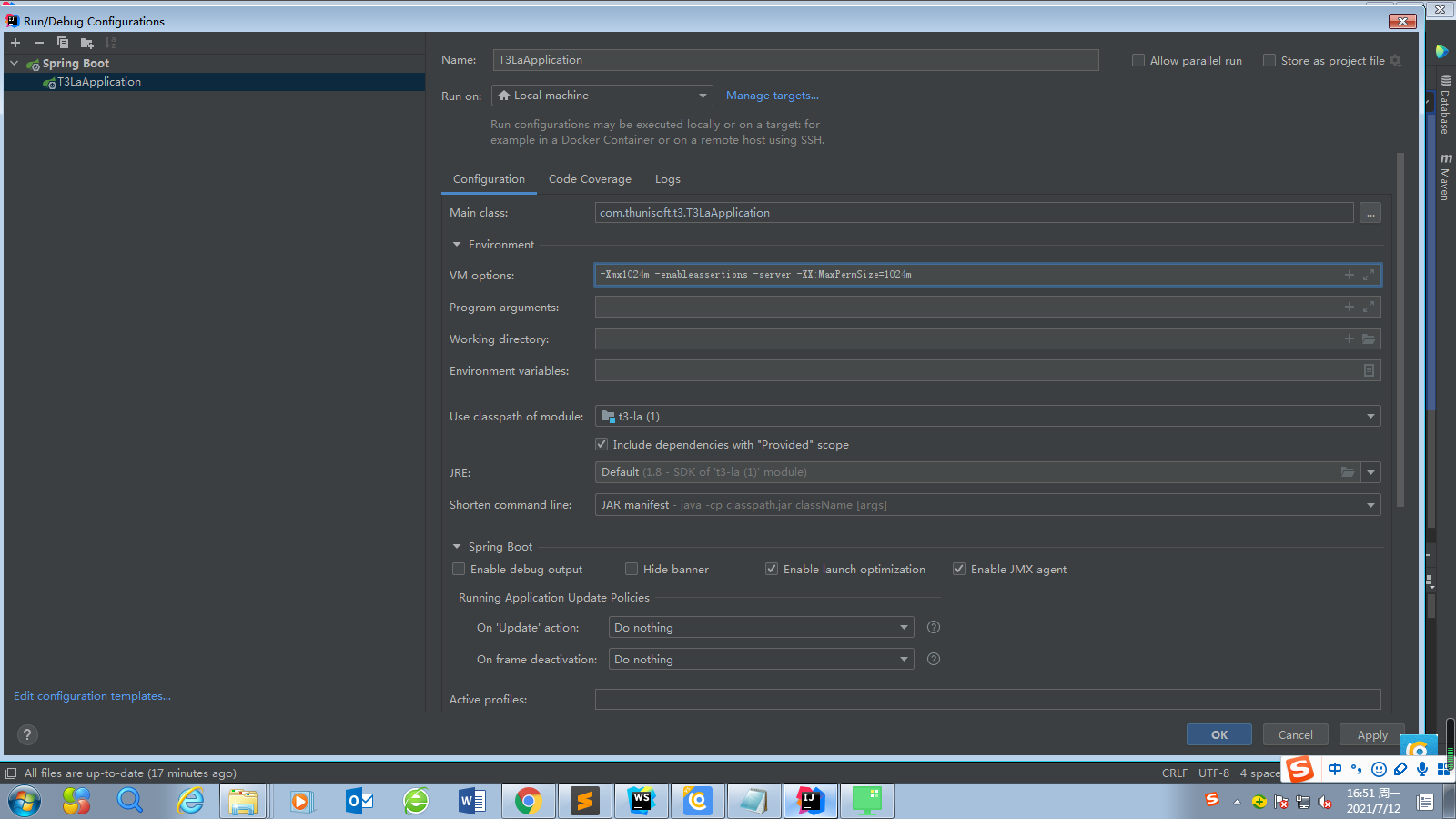Browse folder for Working directory
The width and height of the screenshot is (1456, 819).
[1369, 339]
